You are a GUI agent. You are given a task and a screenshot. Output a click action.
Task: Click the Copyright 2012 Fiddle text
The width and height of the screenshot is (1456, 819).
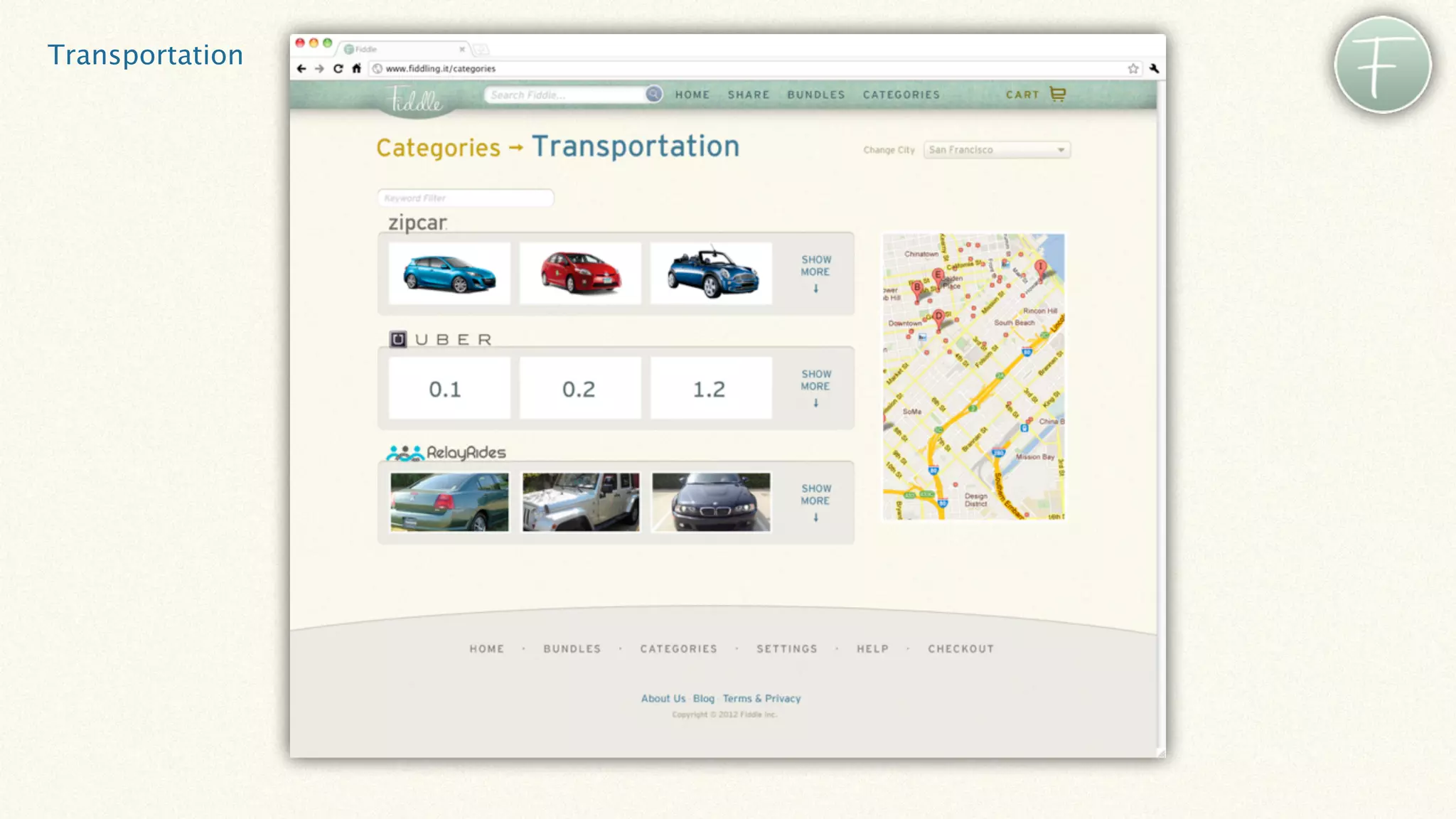coord(724,714)
